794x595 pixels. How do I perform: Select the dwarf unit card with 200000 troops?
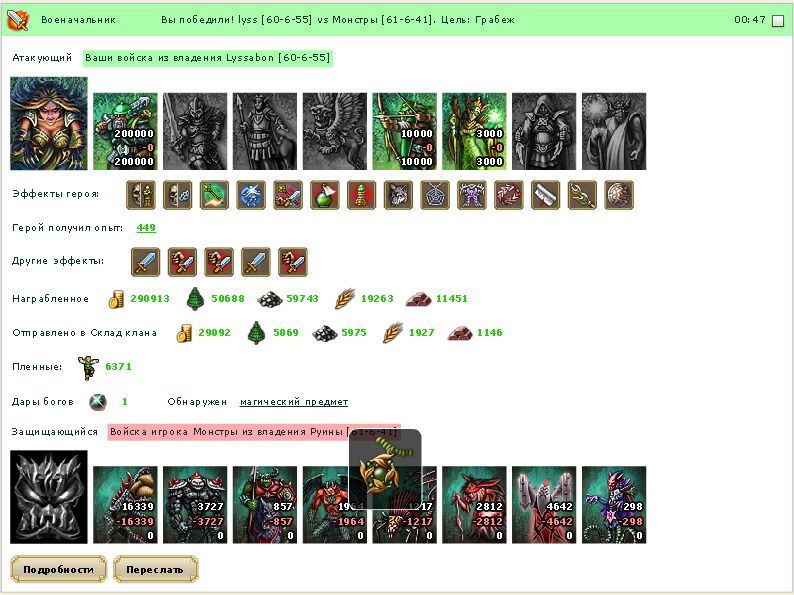(125, 131)
